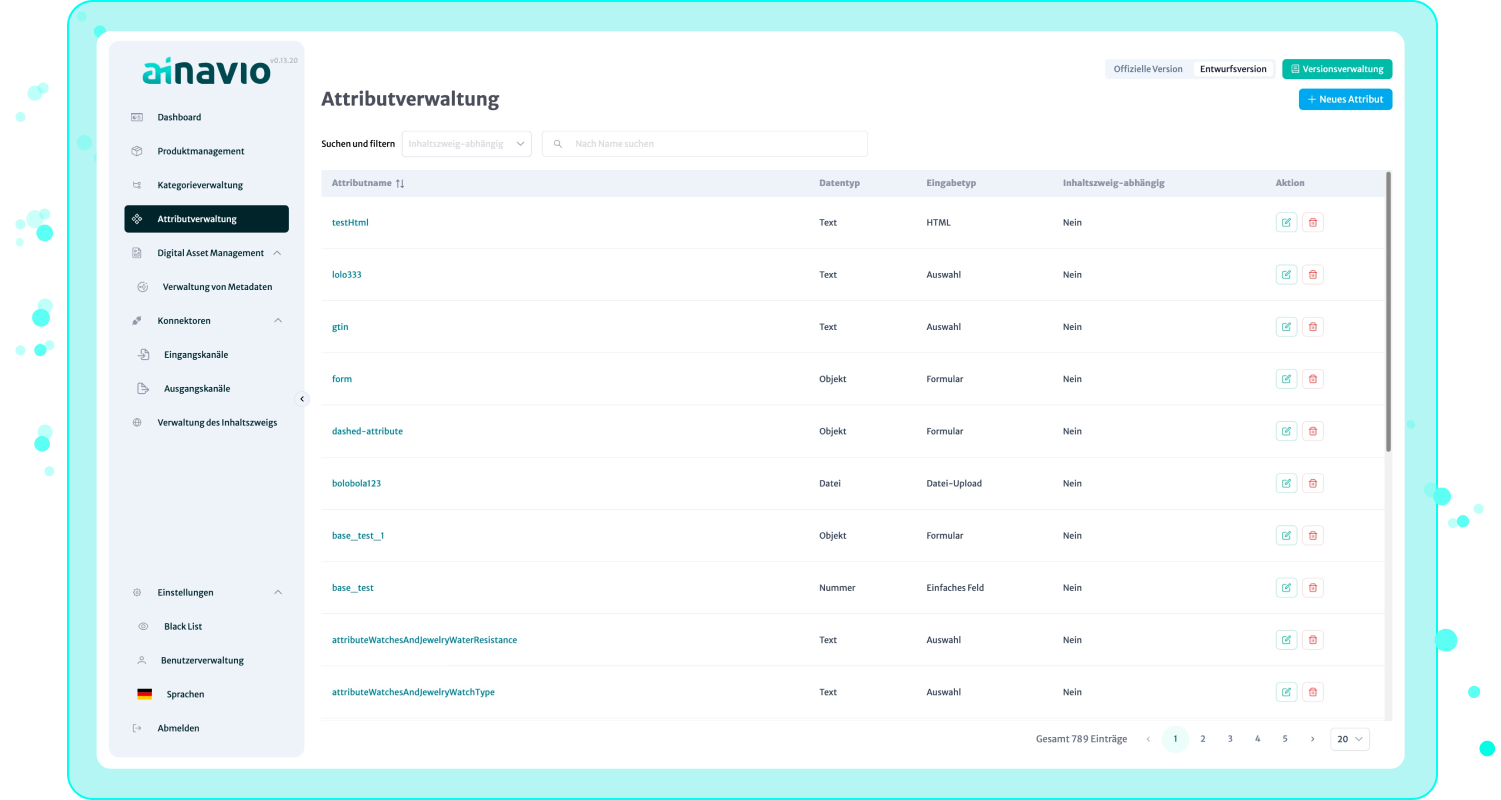Delete the base_test Nummer attribute
Screen dimensions: 1501x800
pos(1313,587)
